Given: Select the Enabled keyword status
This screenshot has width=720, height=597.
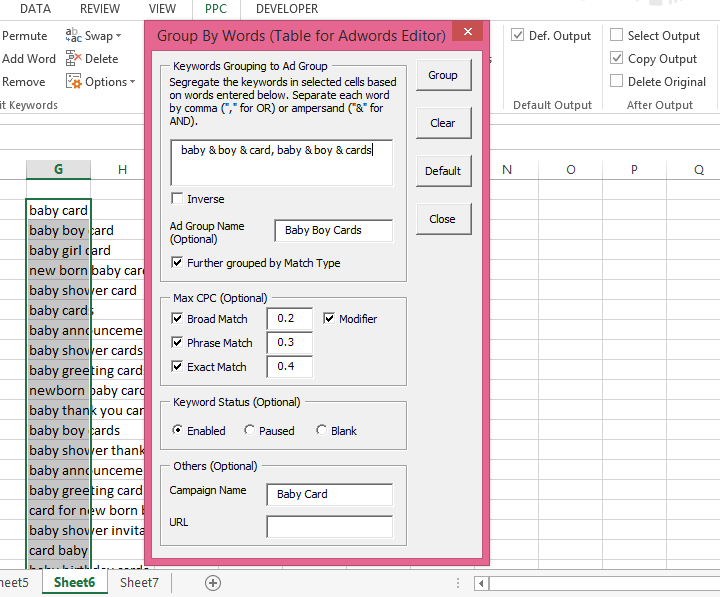Looking at the screenshot, I should (x=177, y=430).
